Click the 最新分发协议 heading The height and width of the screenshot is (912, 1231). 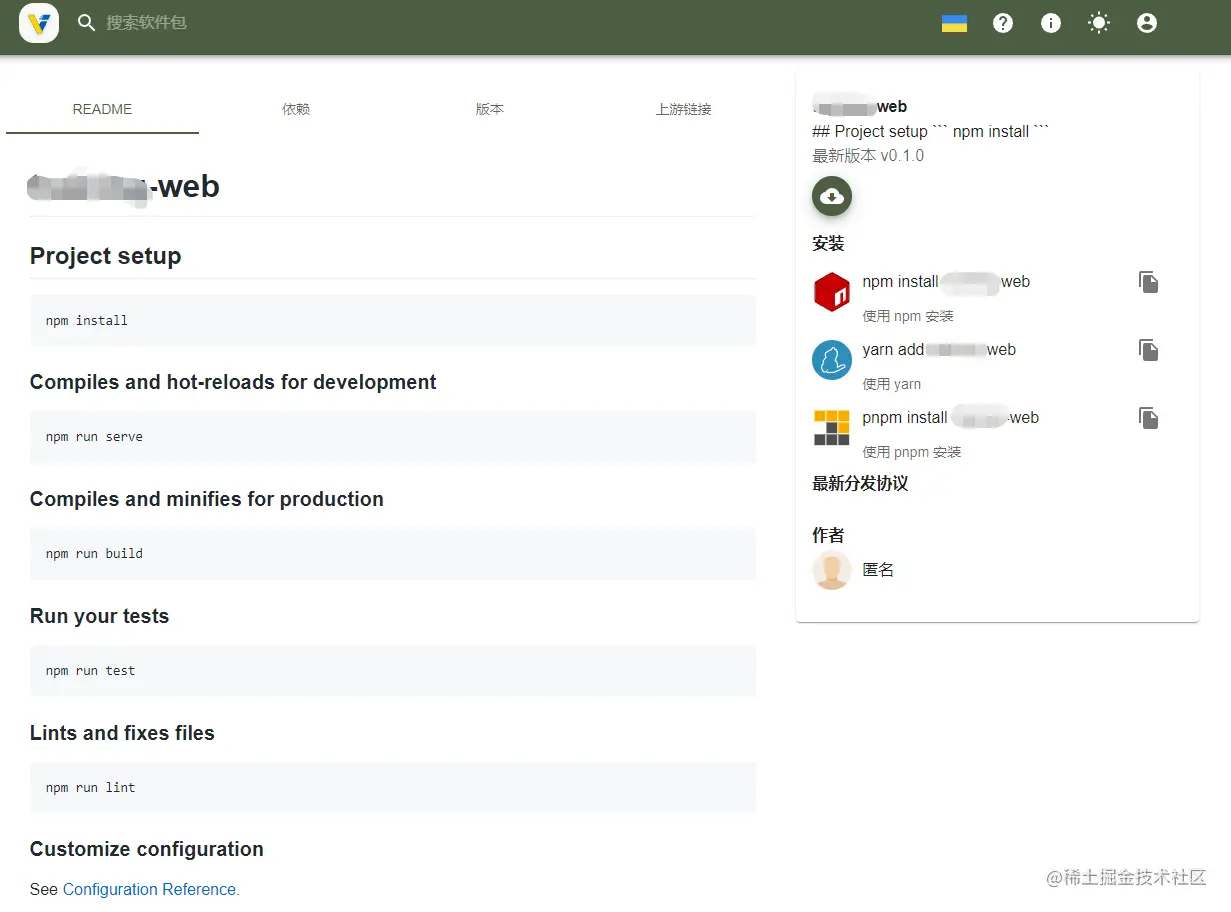[860, 483]
